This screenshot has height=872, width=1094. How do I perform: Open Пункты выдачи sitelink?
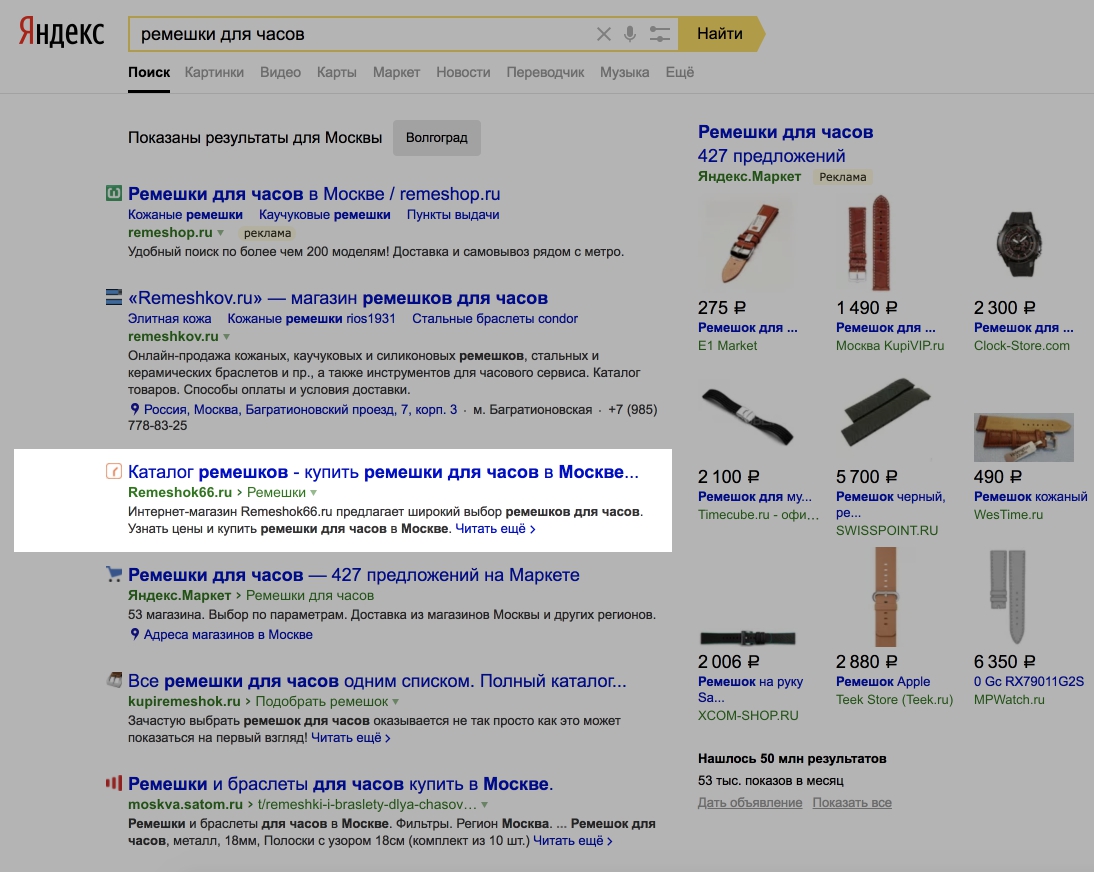pyautogui.click(x=453, y=215)
